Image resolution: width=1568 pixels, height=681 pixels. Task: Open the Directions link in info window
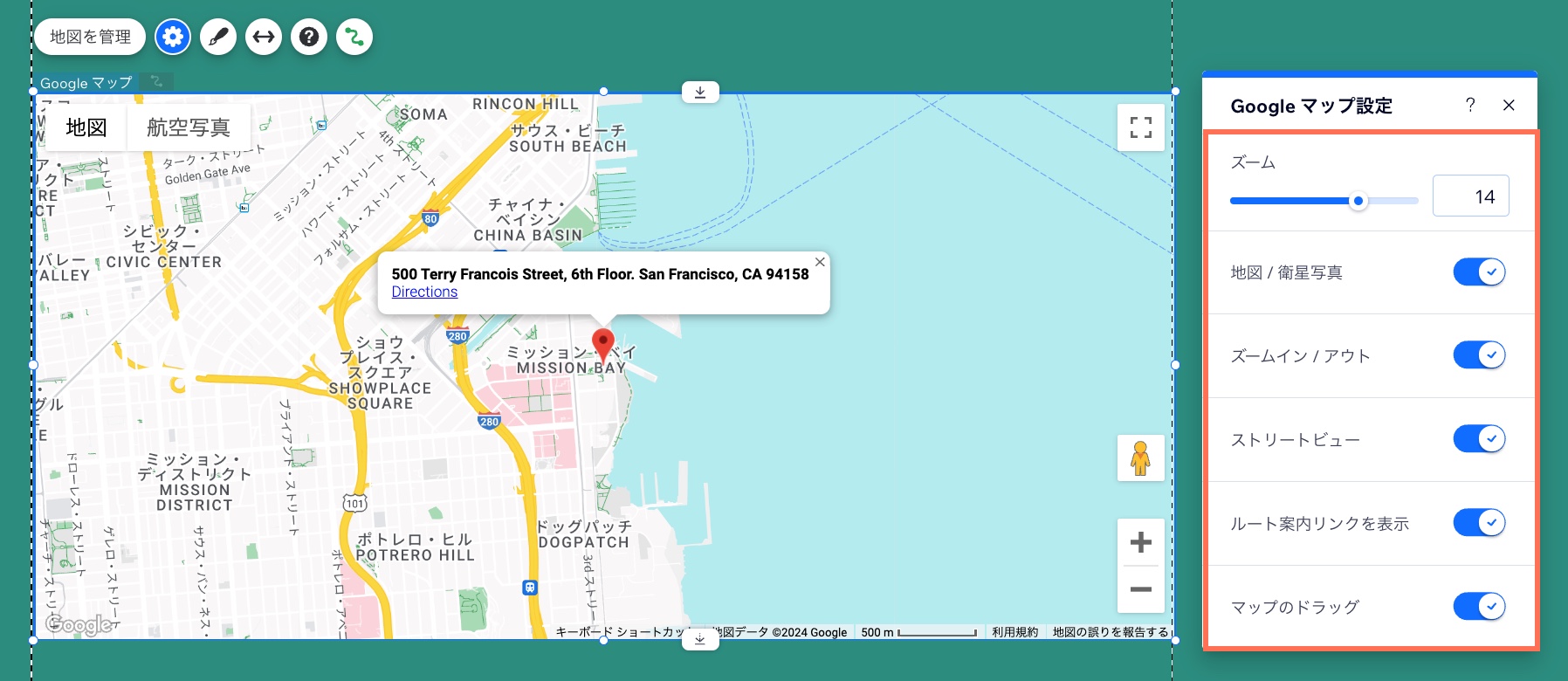point(424,292)
